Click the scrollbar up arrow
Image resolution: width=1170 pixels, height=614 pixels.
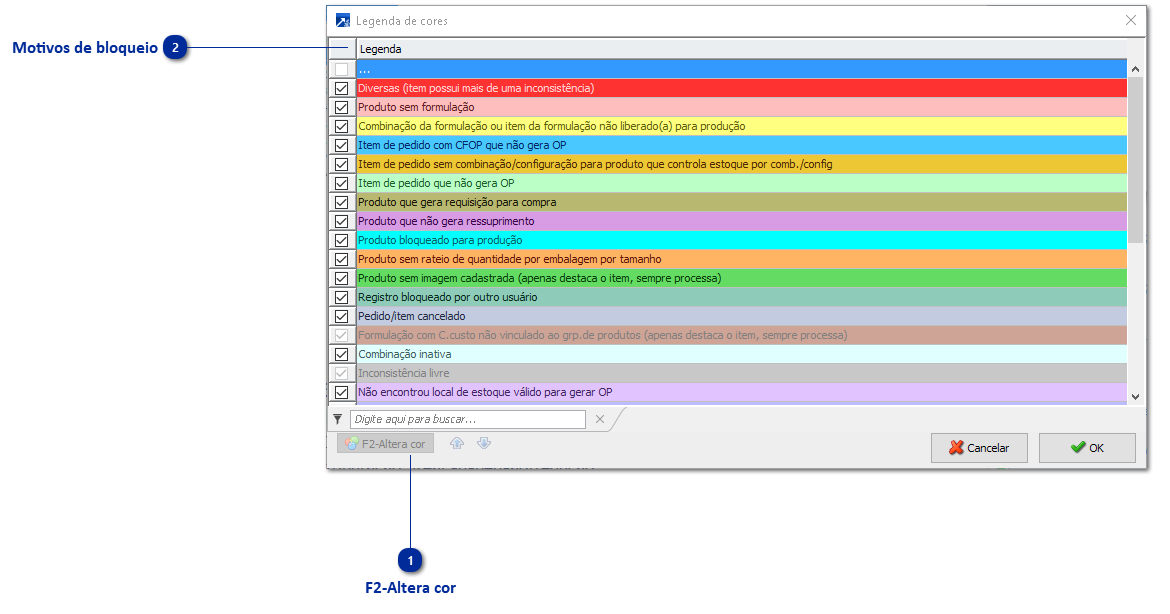pos(1135,68)
